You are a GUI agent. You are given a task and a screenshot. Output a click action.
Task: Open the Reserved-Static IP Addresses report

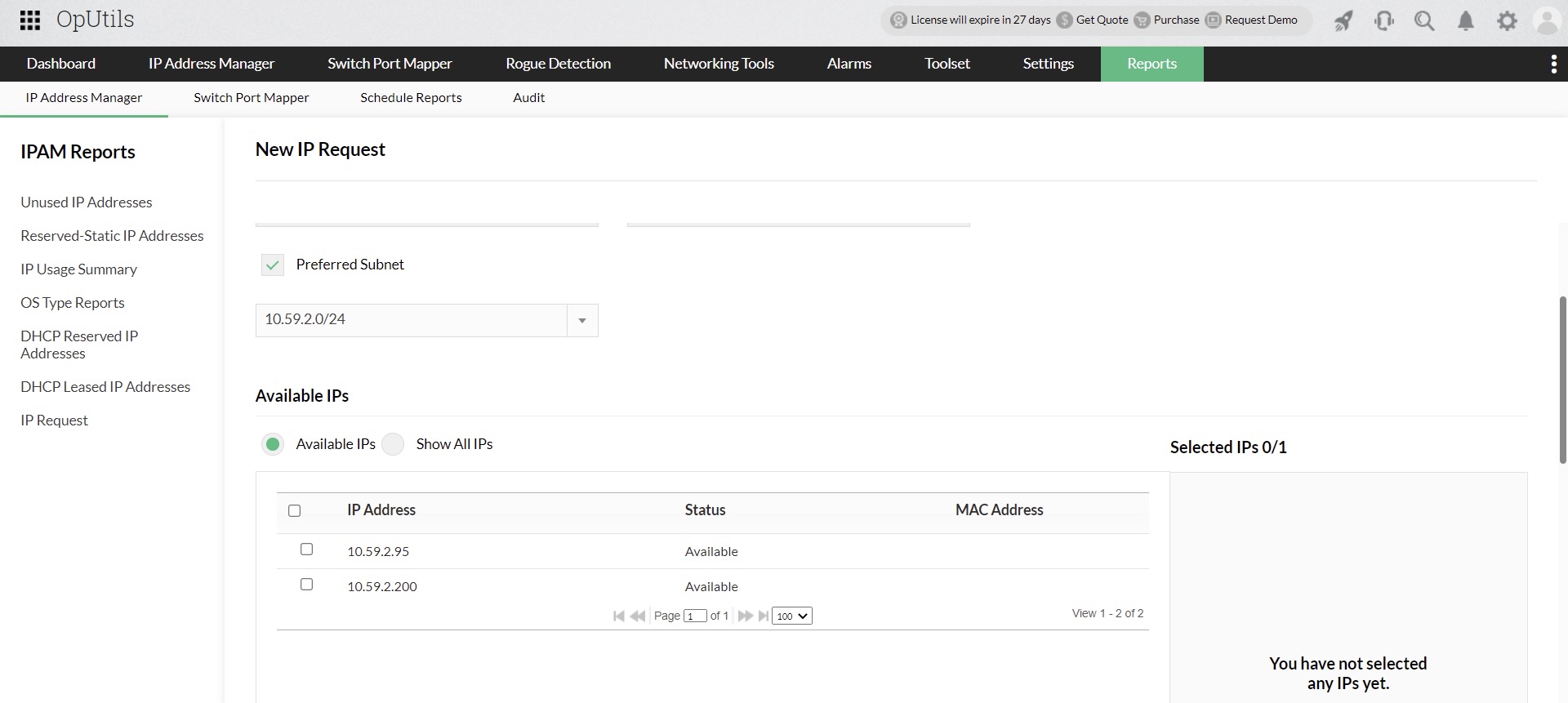(112, 236)
